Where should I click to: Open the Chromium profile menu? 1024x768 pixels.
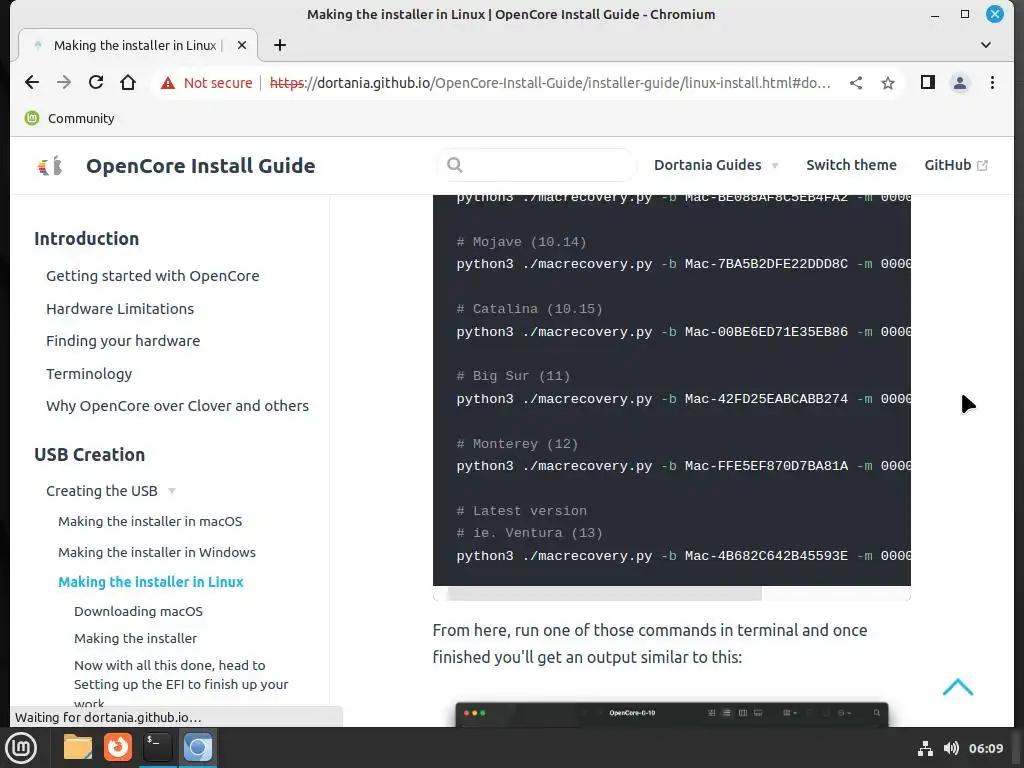click(x=959, y=83)
